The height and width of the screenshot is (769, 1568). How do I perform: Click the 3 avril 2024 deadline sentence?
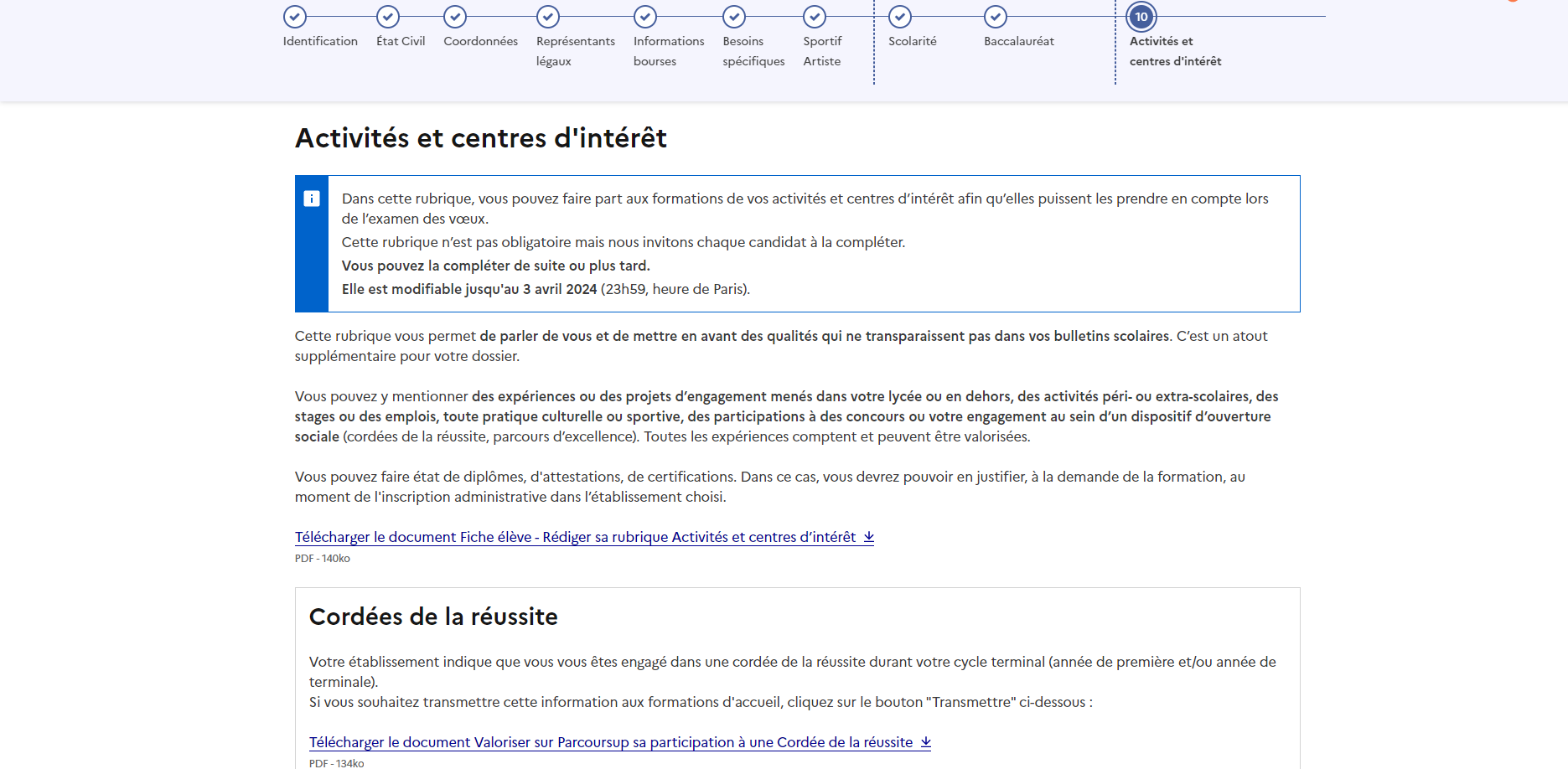pos(545,289)
